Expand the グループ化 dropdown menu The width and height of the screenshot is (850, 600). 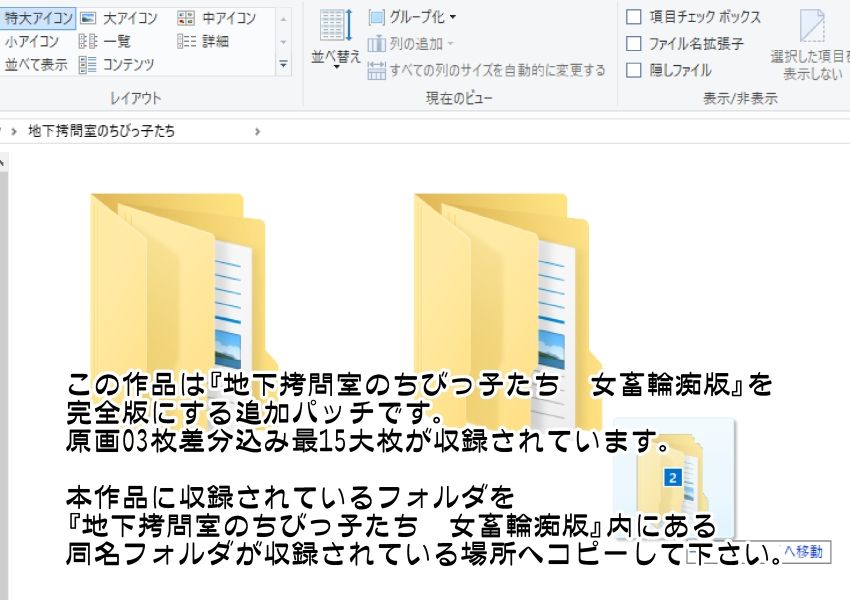click(x=412, y=17)
